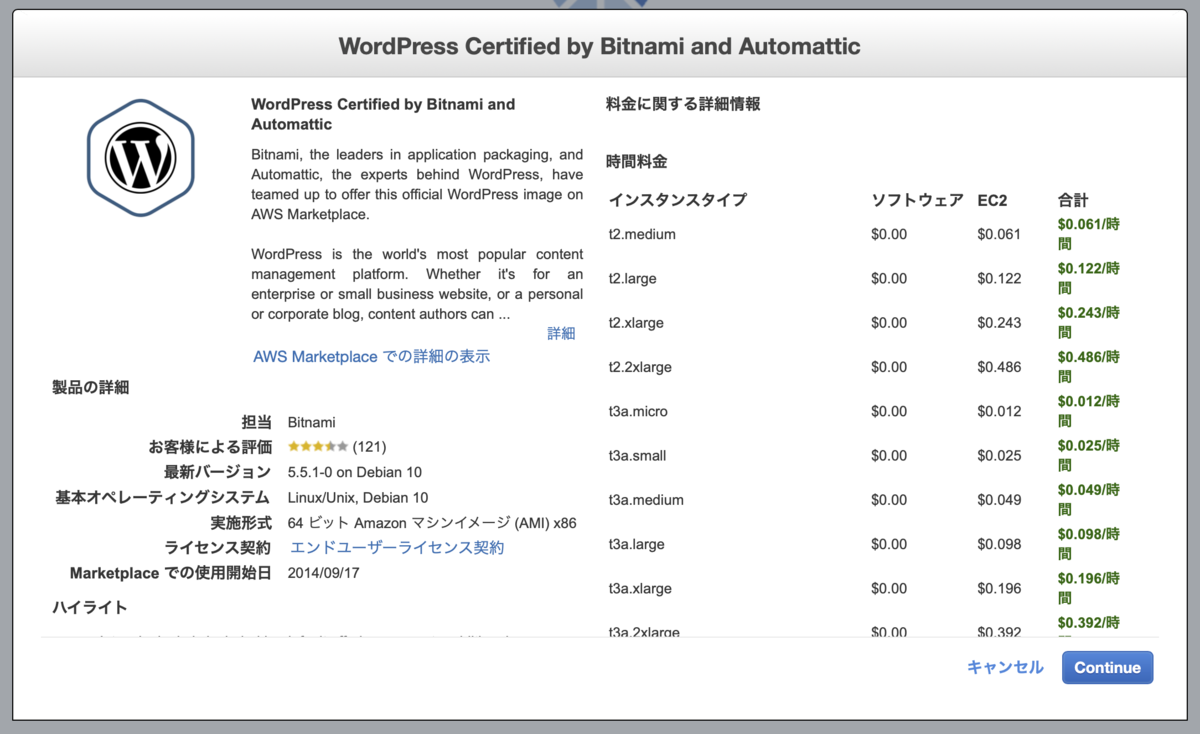The height and width of the screenshot is (734, 1200).
Task: Click the 64 ビット Amazon マシンイメージ value
Action: pyautogui.click(x=432, y=522)
